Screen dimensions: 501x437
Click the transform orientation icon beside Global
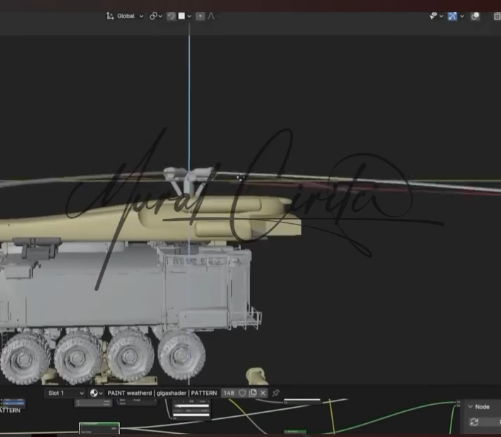point(110,16)
